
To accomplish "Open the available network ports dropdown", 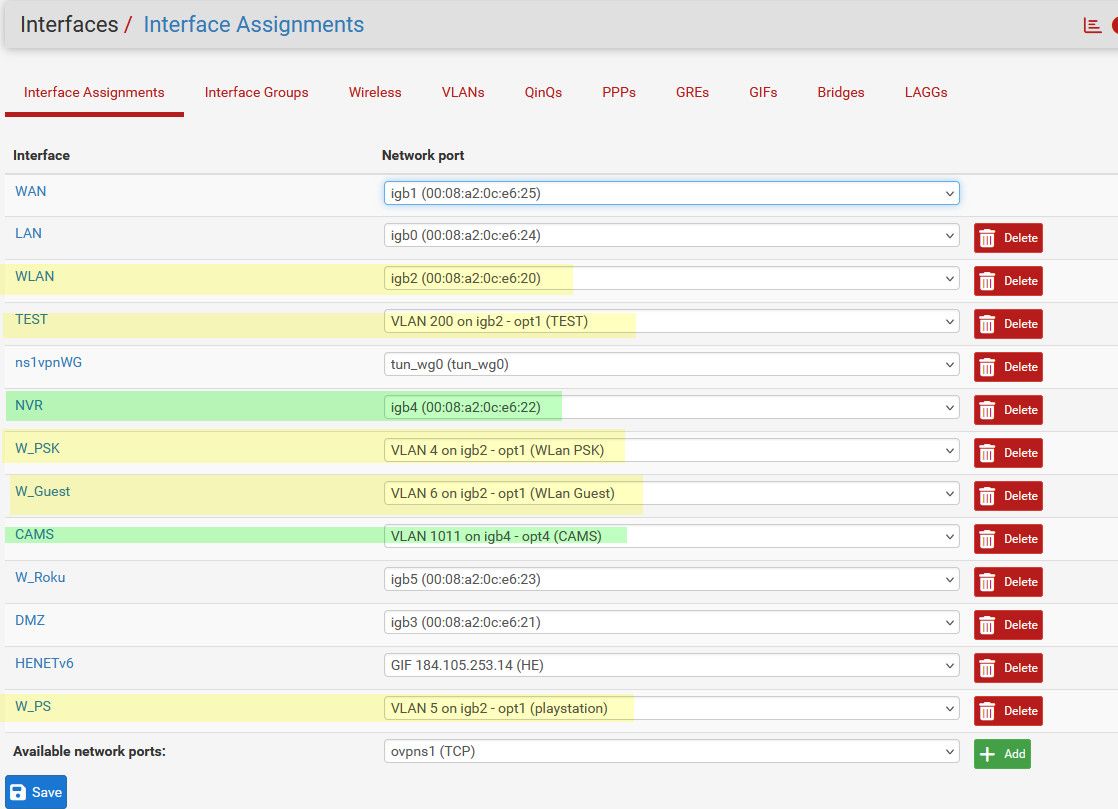I will coord(671,751).
